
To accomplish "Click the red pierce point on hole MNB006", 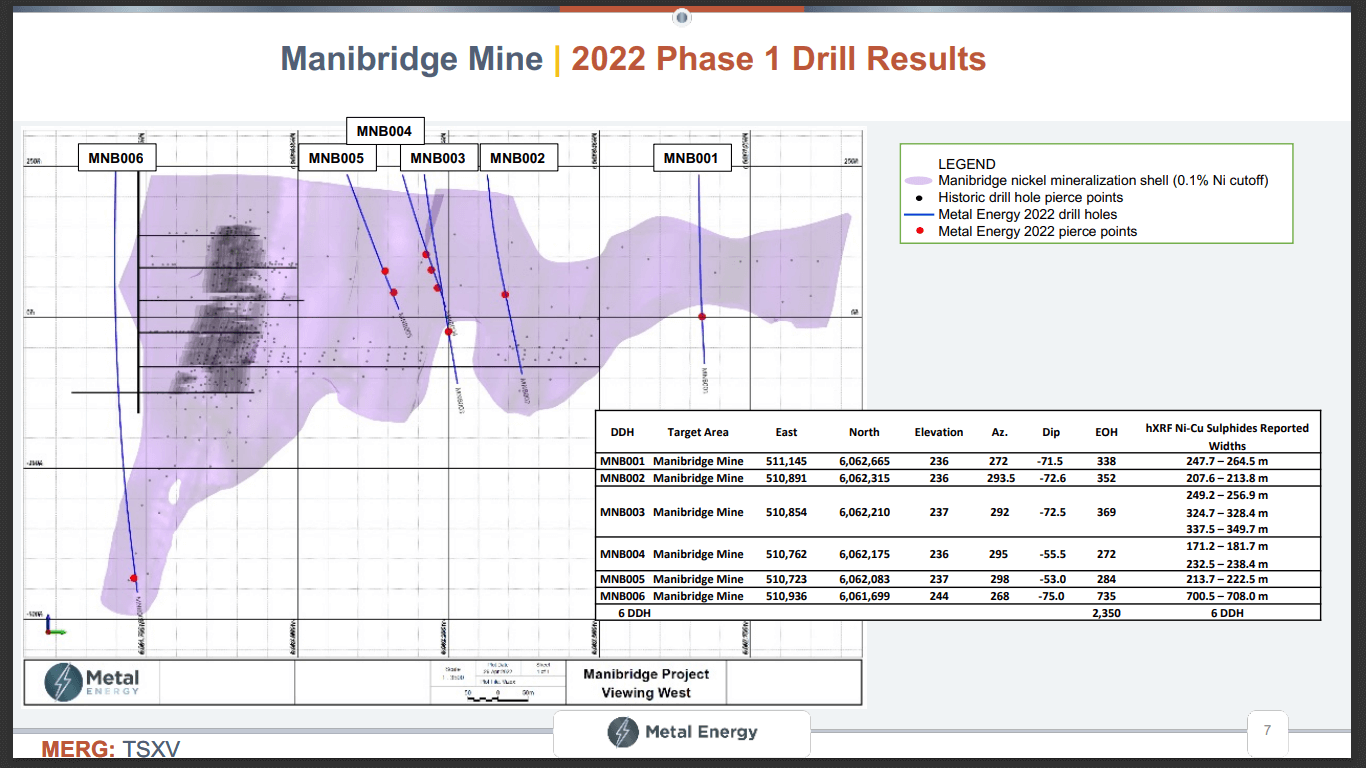I will click(x=133, y=577).
